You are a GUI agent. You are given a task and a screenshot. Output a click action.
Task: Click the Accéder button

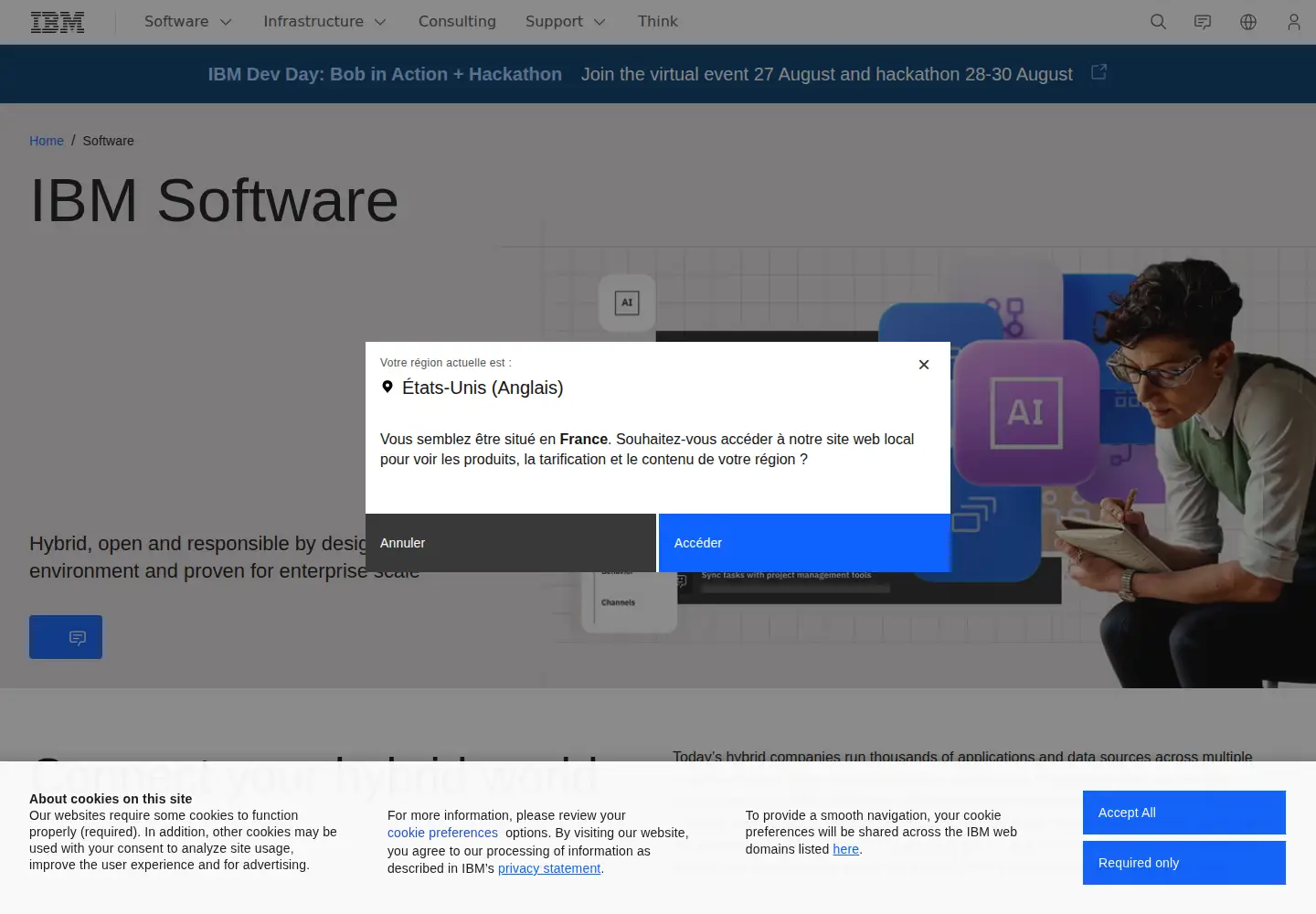click(x=804, y=543)
